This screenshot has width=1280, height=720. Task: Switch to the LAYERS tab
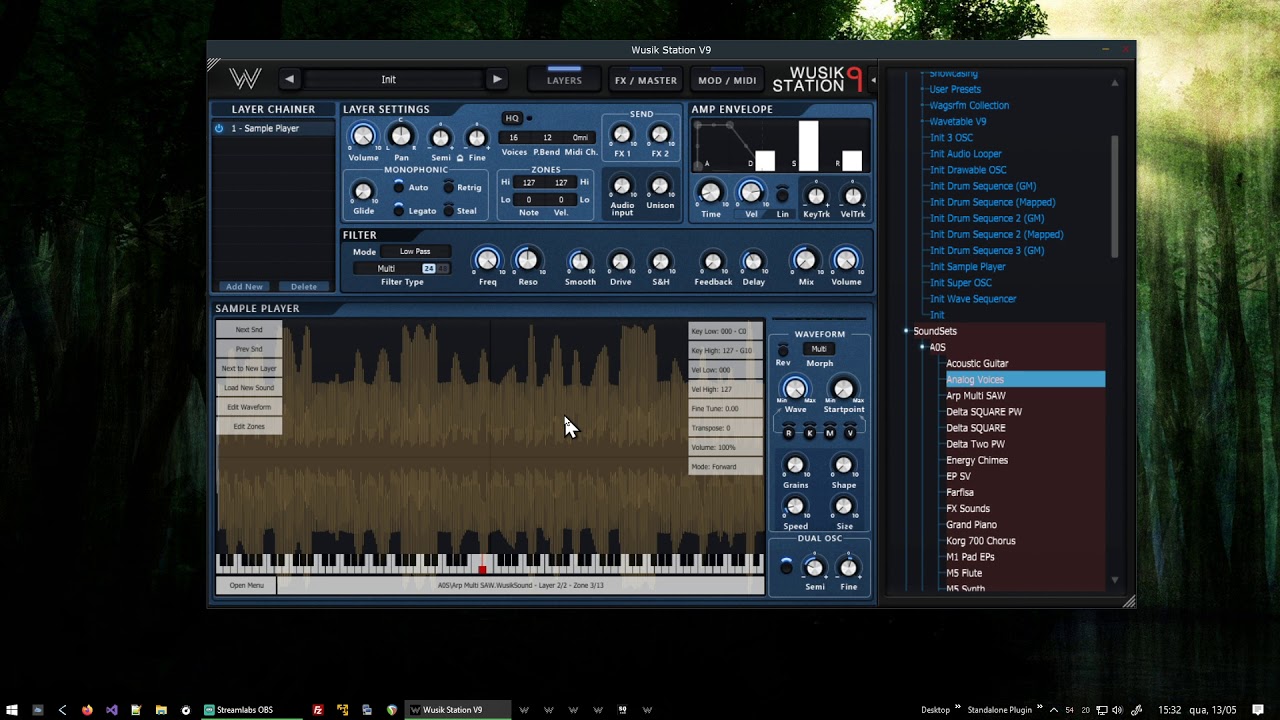(564, 80)
